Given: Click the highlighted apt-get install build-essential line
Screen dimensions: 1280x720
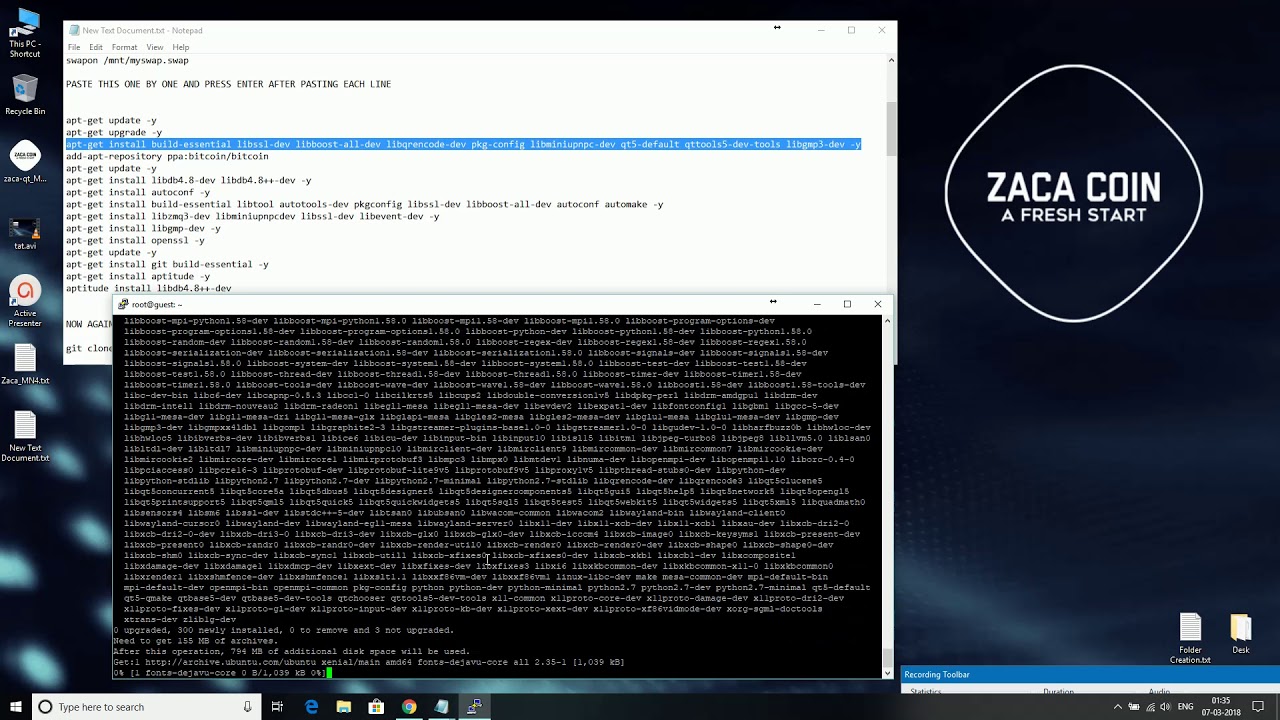Looking at the screenshot, I should (463, 144).
